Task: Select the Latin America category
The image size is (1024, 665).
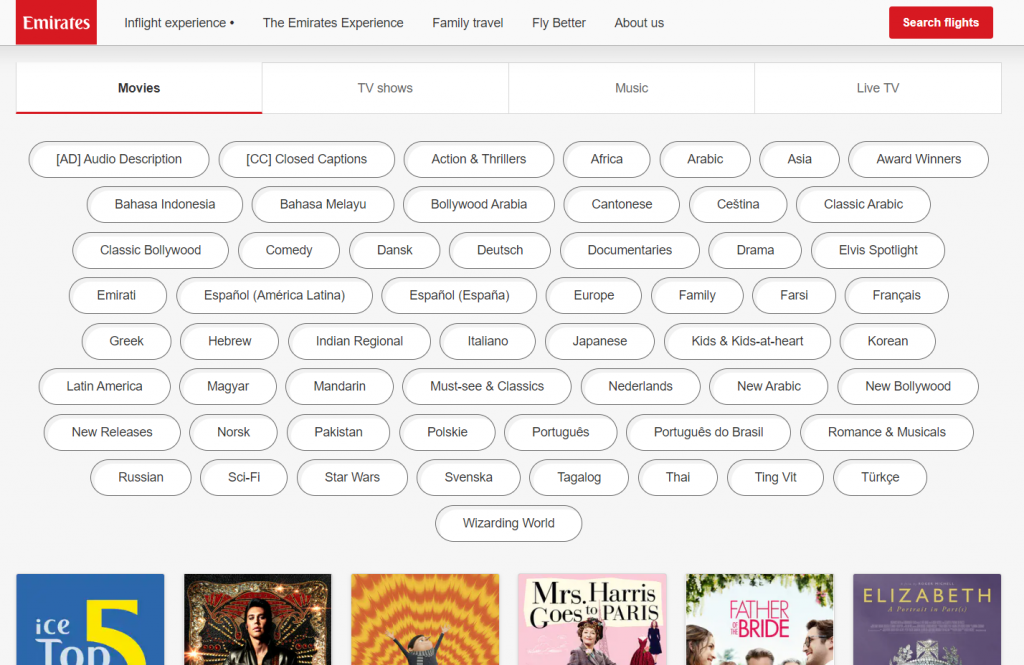Action: [104, 386]
